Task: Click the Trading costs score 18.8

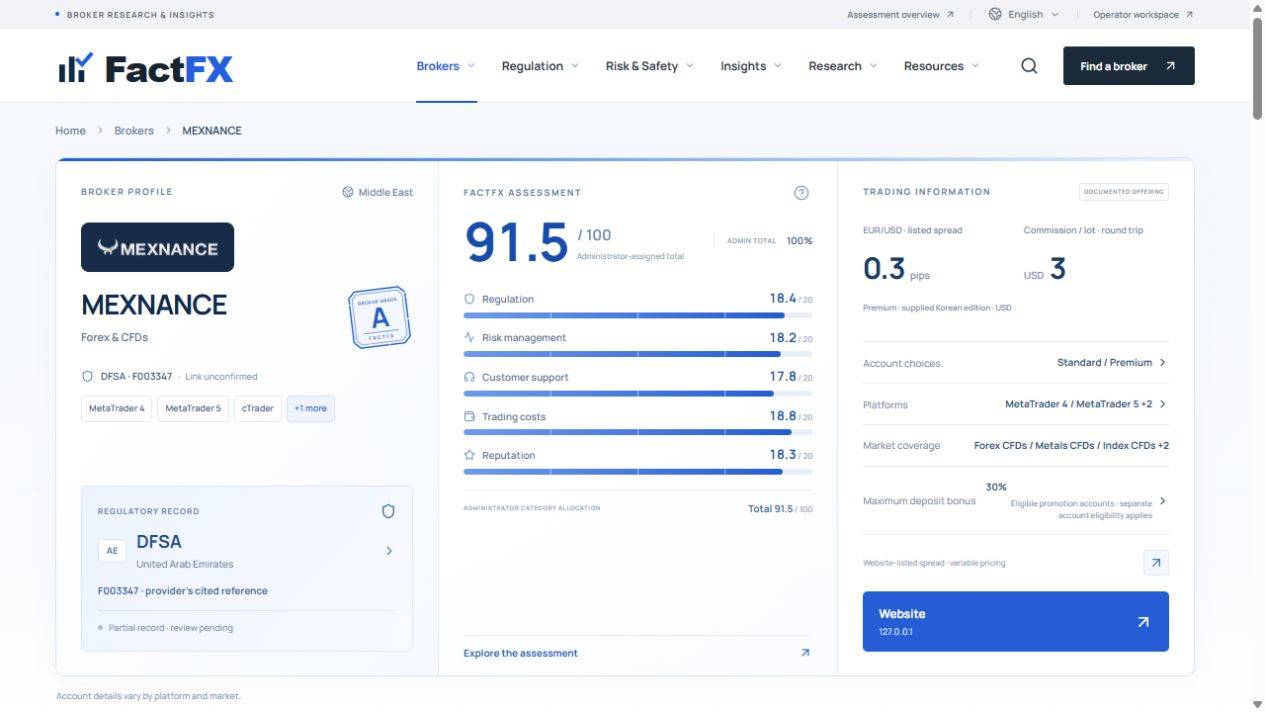Action: [x=783, y=416]
